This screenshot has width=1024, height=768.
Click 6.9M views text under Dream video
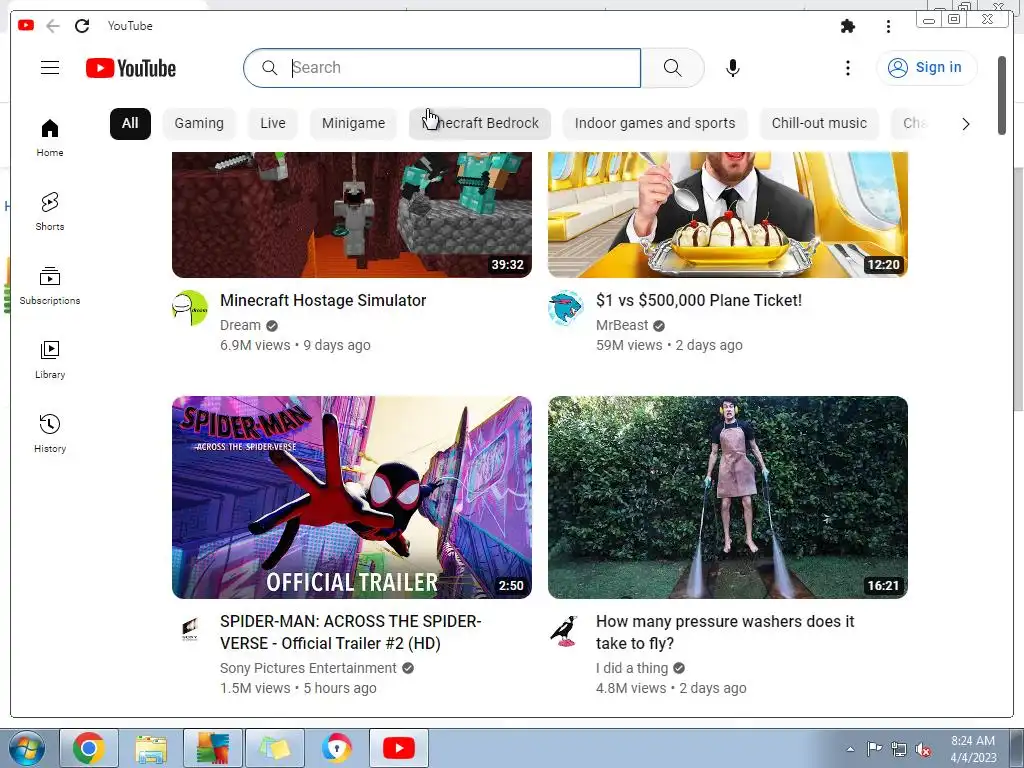255,345
